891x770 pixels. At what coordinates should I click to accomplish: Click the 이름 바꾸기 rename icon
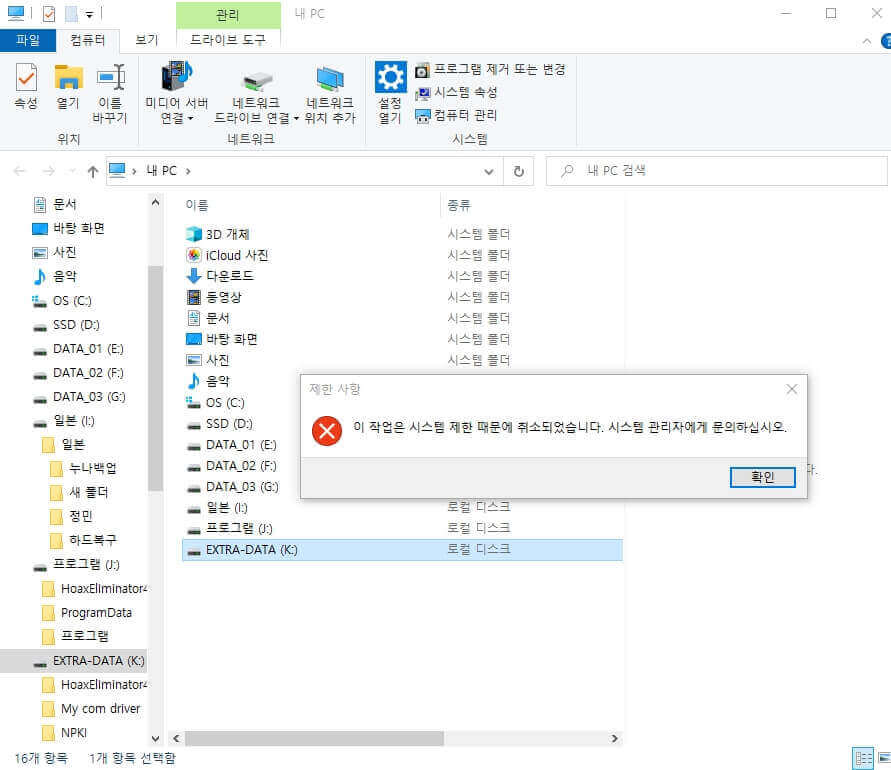pyautogui.click(x=110, y=77)
